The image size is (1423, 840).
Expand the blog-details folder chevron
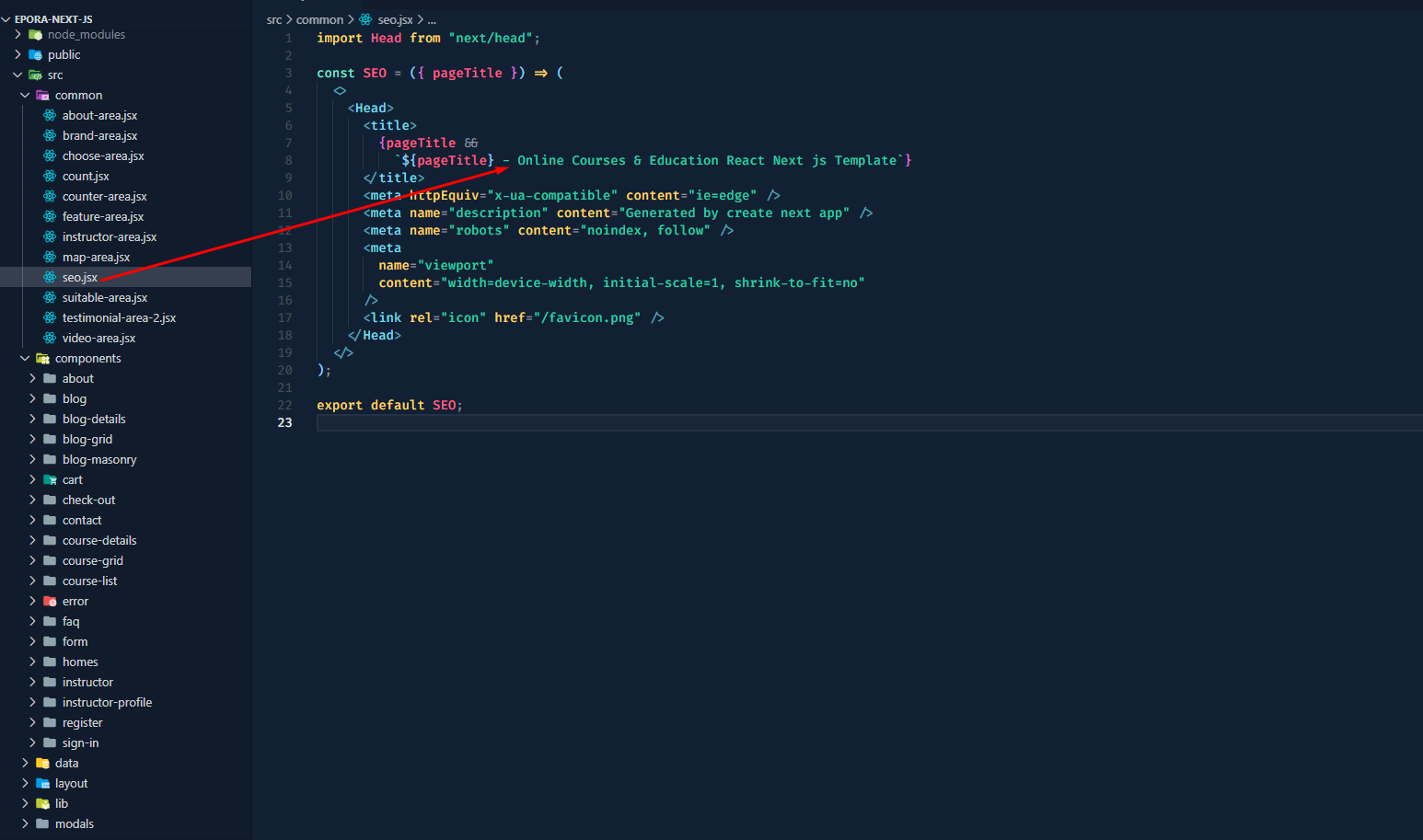[x=32, y=419]
